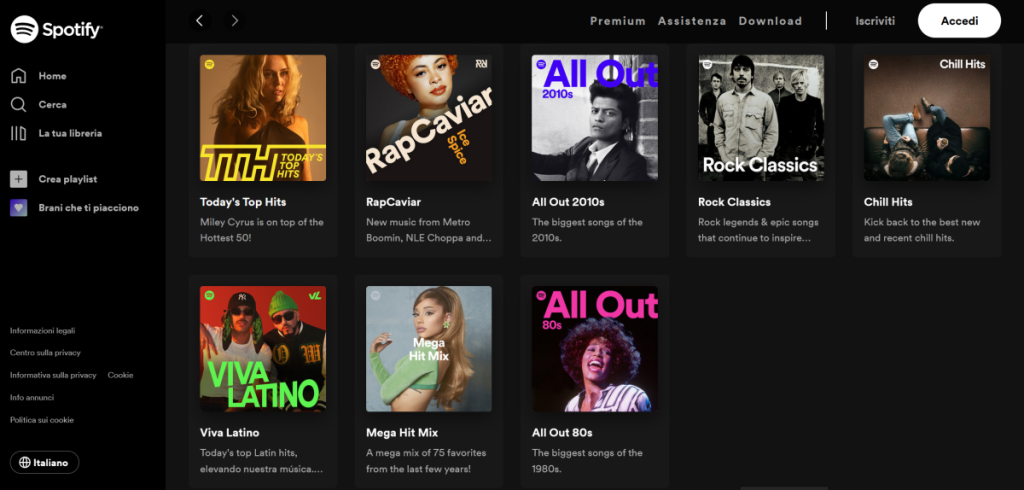Open the Download link
This screenshot has width=1024, height=490.
coord(770,21)
